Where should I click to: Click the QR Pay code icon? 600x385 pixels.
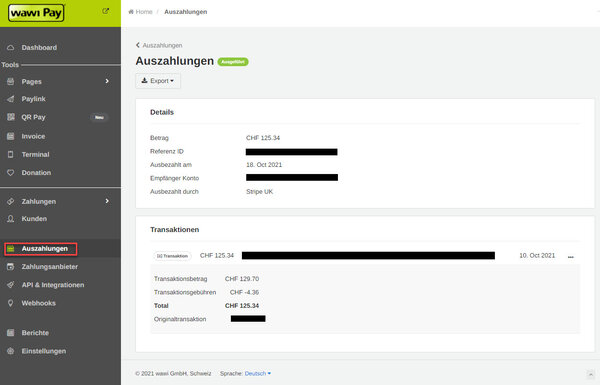pyautogui.click(x=11, y=117)
